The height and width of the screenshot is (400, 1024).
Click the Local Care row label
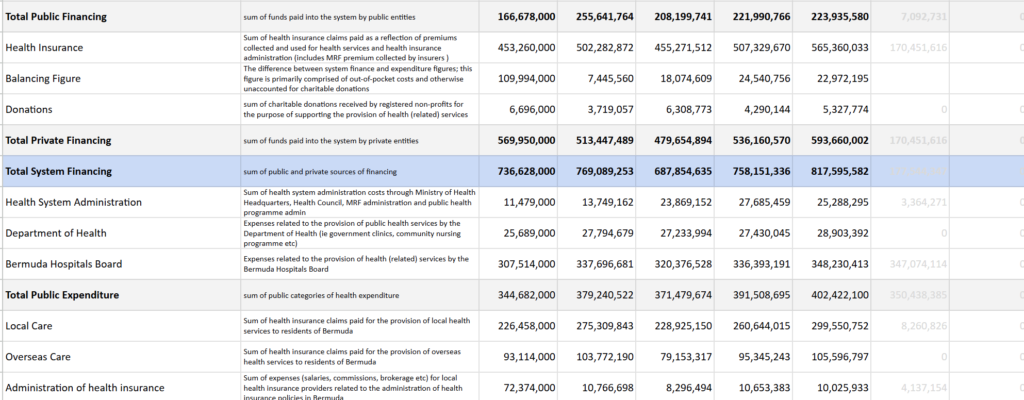29,326
